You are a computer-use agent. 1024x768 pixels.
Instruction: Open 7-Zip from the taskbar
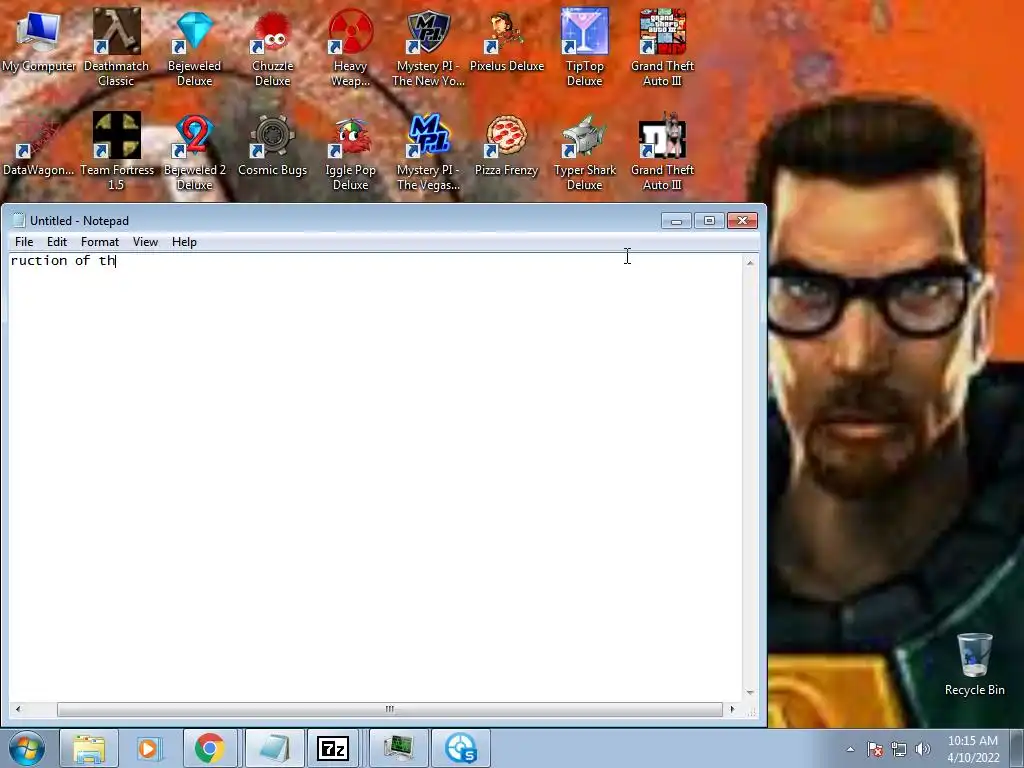click(333, 748)
